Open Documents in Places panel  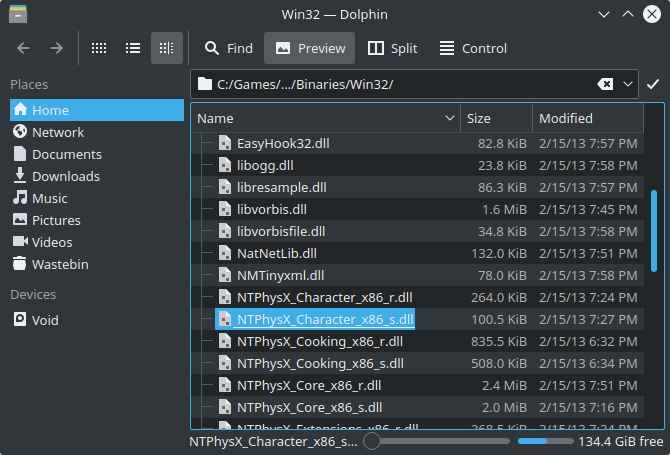[97, 154]
